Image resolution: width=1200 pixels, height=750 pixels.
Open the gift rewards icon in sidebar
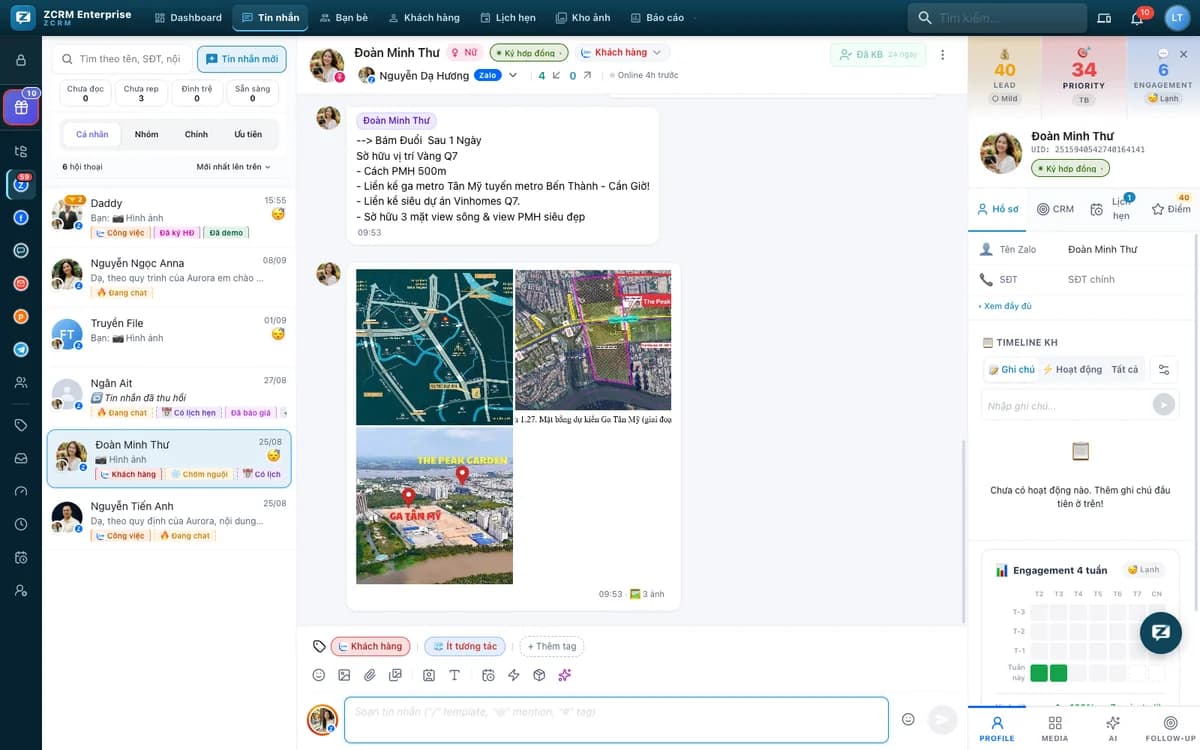(x=21, y=107)
